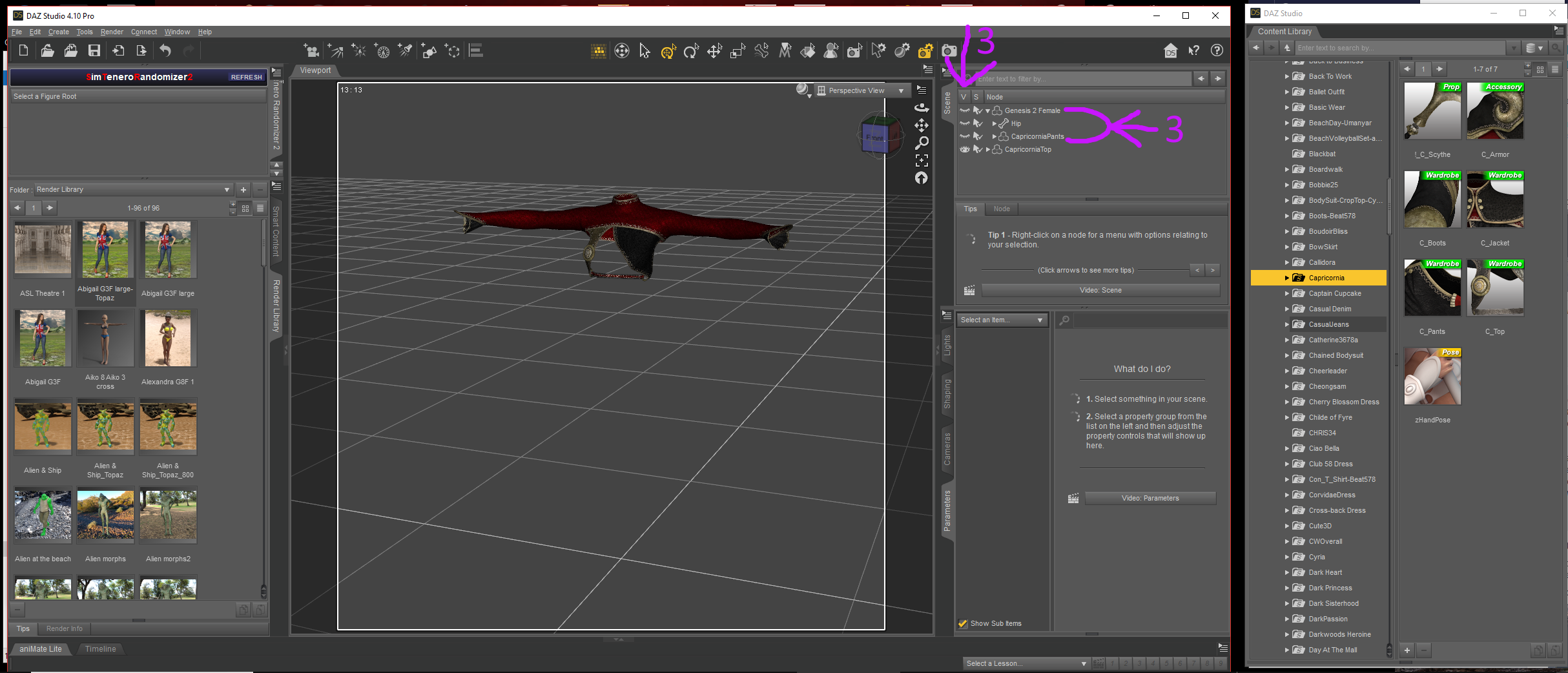Screen dimensions: 1568x673
Task: Select the Node Selection arrow tool
Action: click(645, 50)
